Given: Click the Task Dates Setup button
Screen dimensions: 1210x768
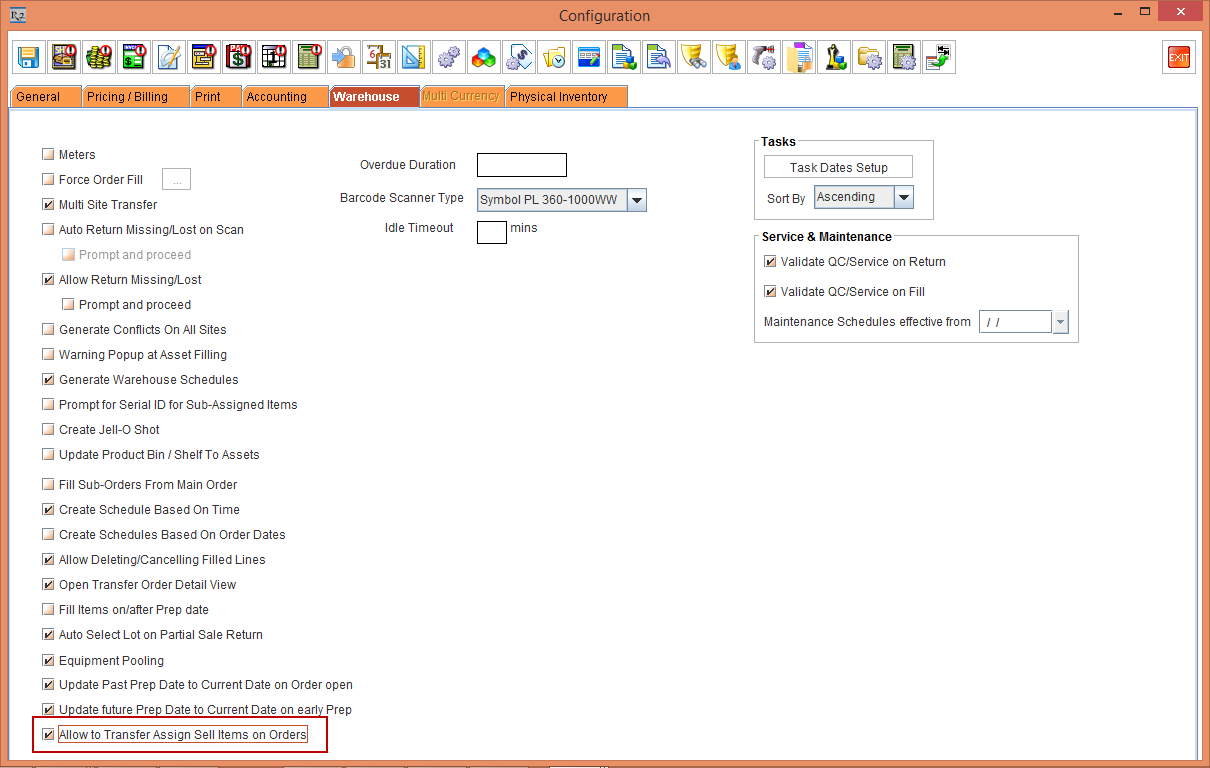Looking at the screenshot, I should click(838, 166).
